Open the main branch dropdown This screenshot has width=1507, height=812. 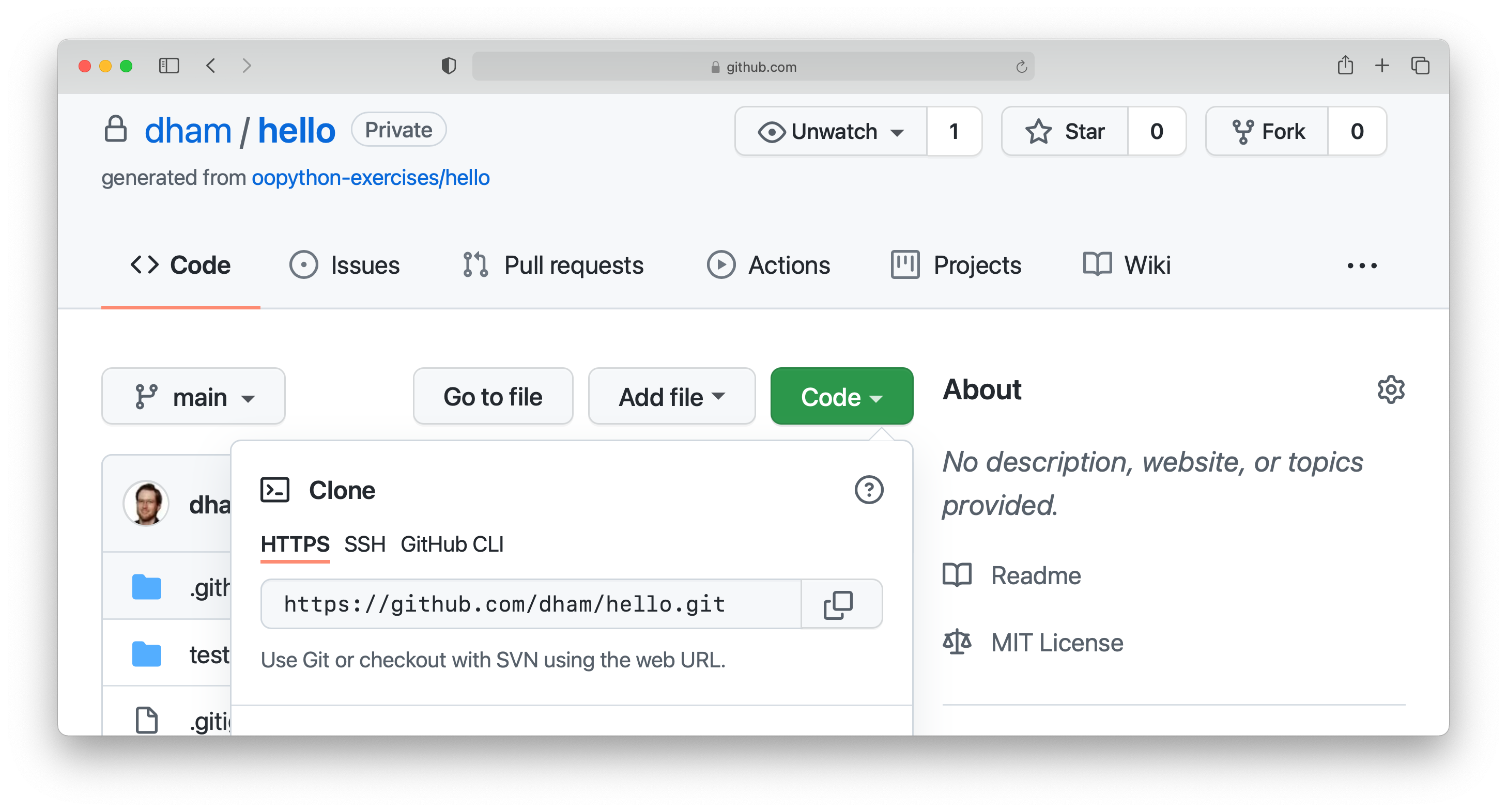click(x=193, y=396)
